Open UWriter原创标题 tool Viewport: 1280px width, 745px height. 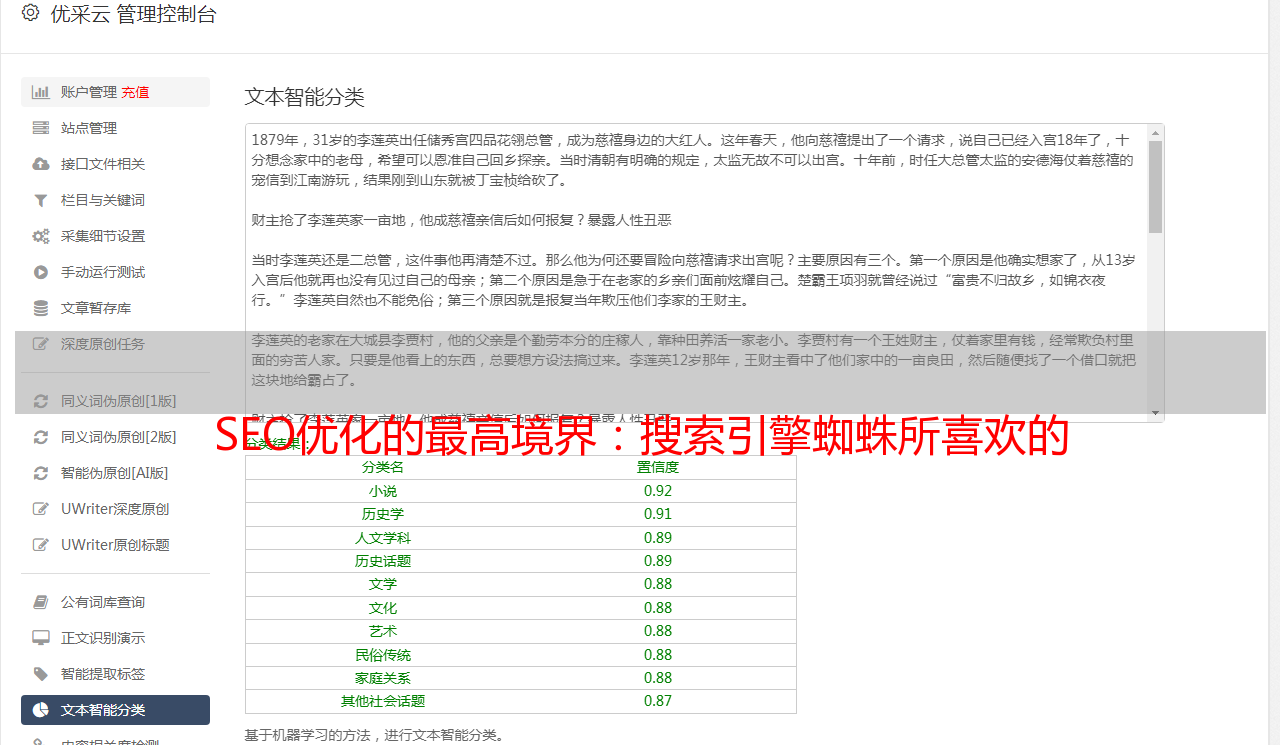point(115,545)
